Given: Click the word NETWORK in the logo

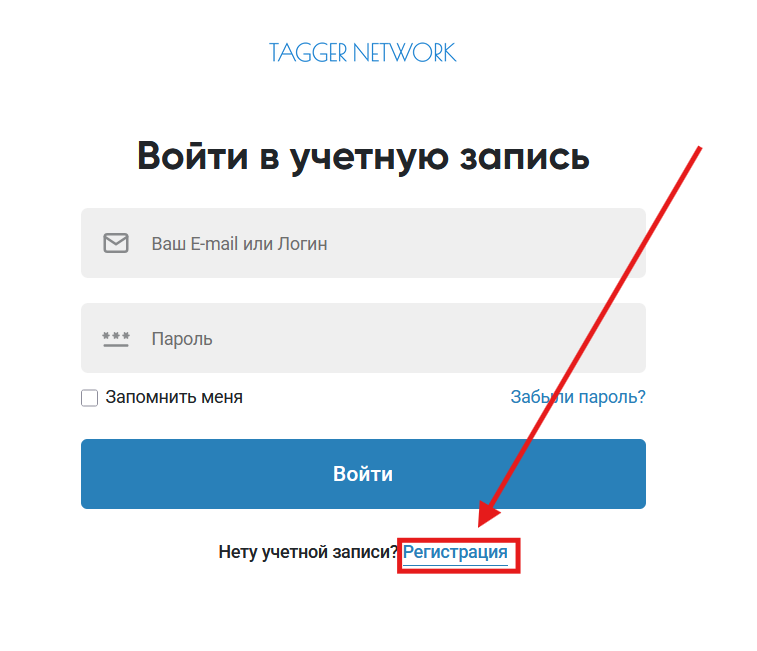Looking at the screenshot, I should pos(405,53).
